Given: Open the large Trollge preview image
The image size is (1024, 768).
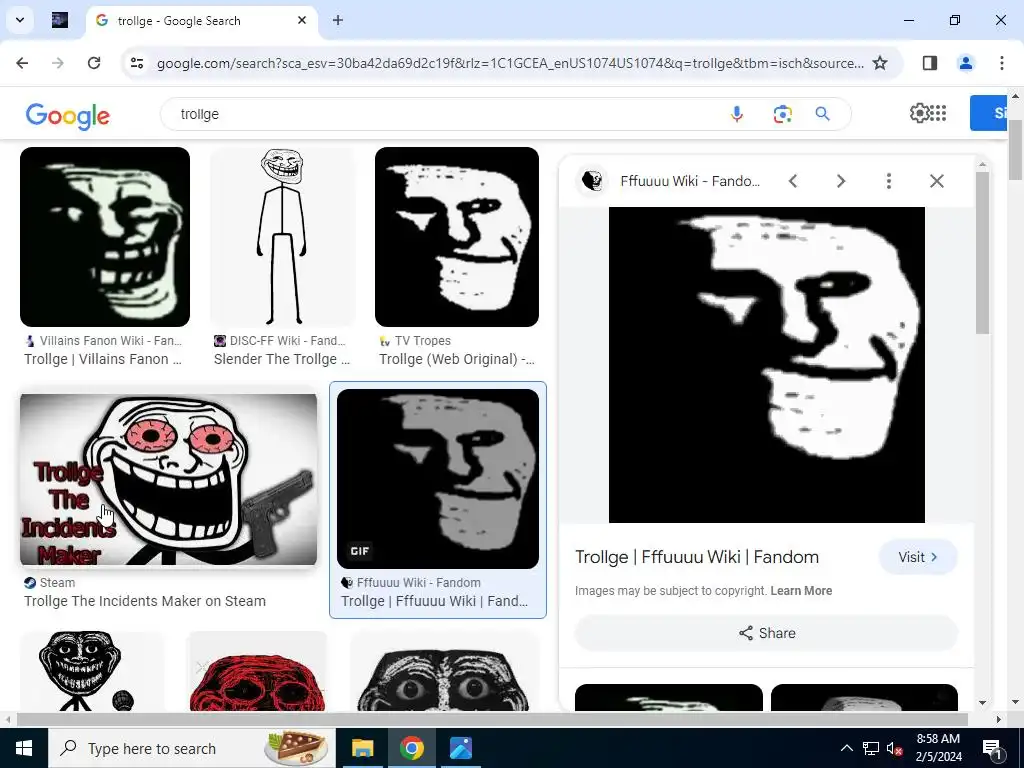Looking at the screenshot, I should click(x=767, y=365).
